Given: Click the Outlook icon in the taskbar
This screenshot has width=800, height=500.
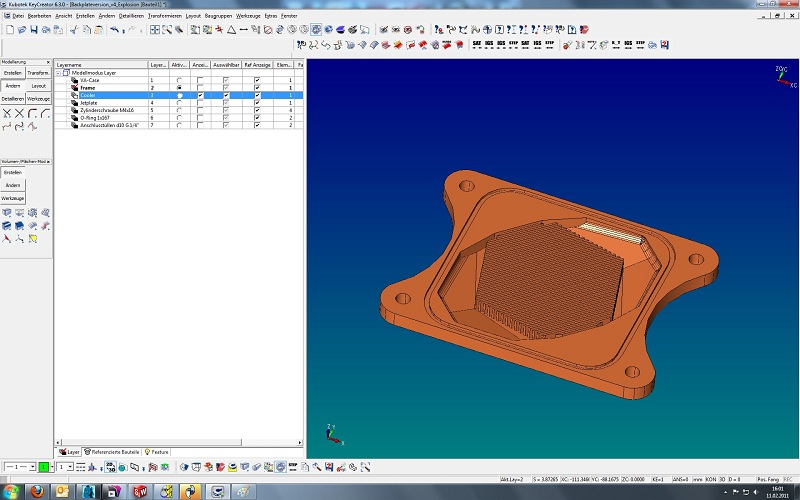Looking at the screenshot, I should pyautogui.click(x=62, y=491).
